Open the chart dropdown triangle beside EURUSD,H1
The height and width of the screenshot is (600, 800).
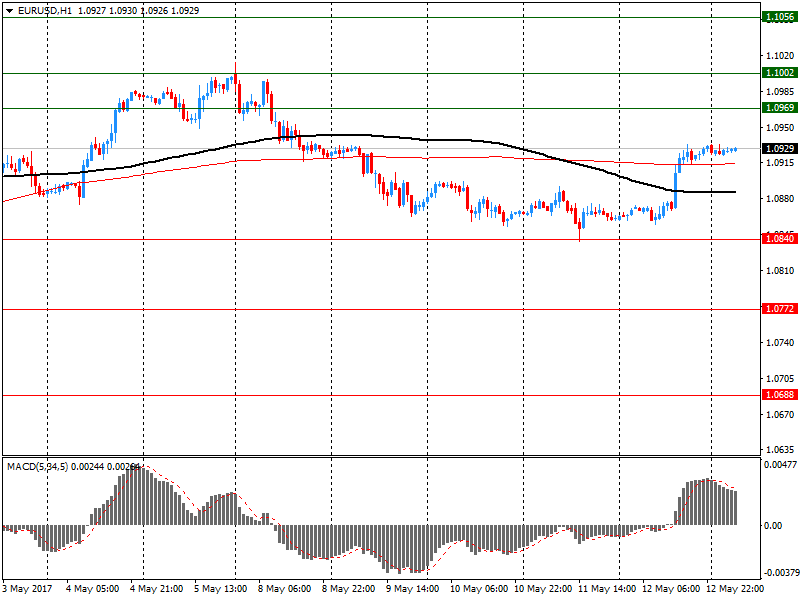tap(9, 11)
